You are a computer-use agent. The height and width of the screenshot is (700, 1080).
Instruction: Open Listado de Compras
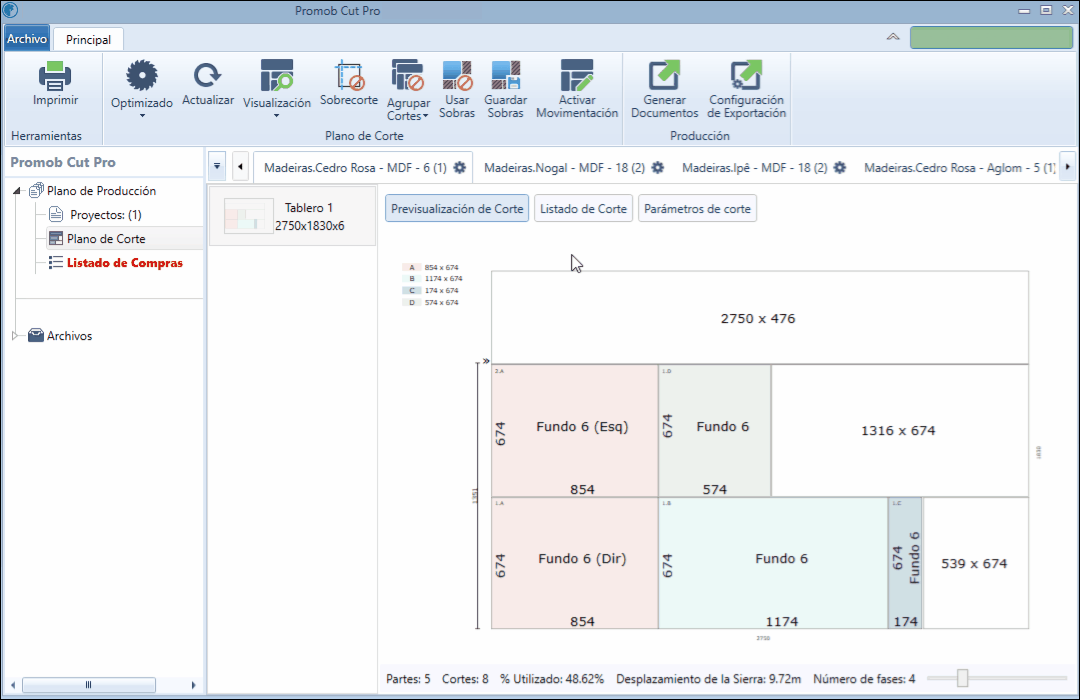125,263
